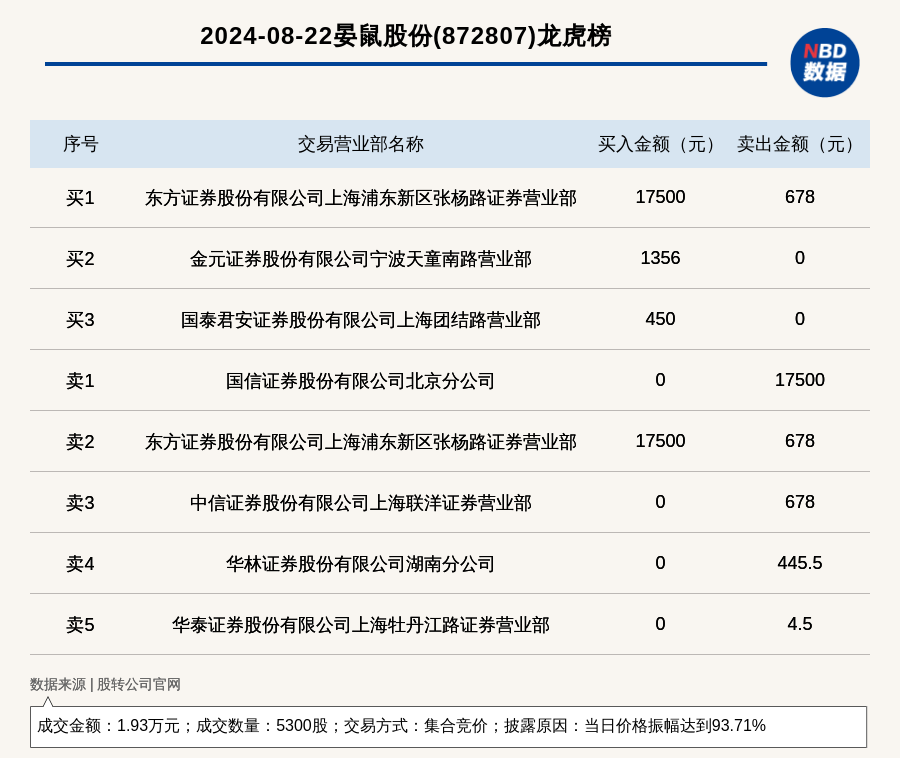
Task: Click 华林证券湖南分公司 name
Action: (x=360, y=564)
